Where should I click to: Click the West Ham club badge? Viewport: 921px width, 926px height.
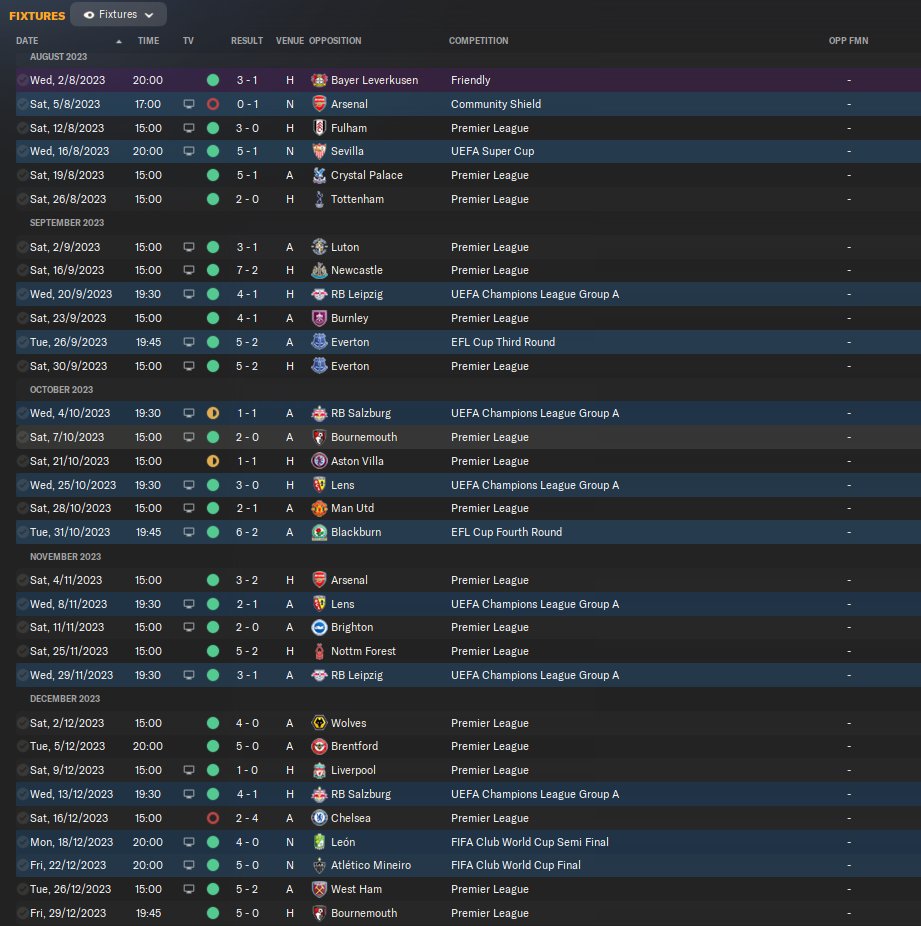[x=319, y=889]
